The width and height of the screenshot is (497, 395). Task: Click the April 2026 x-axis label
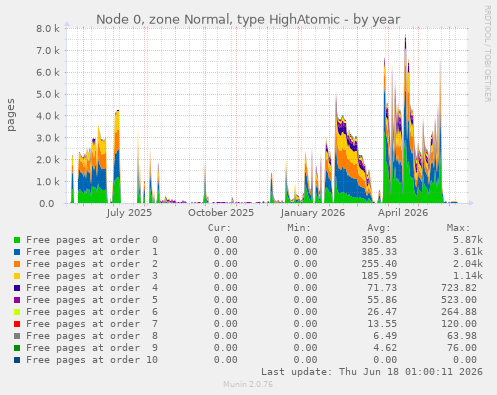point(403,213)
